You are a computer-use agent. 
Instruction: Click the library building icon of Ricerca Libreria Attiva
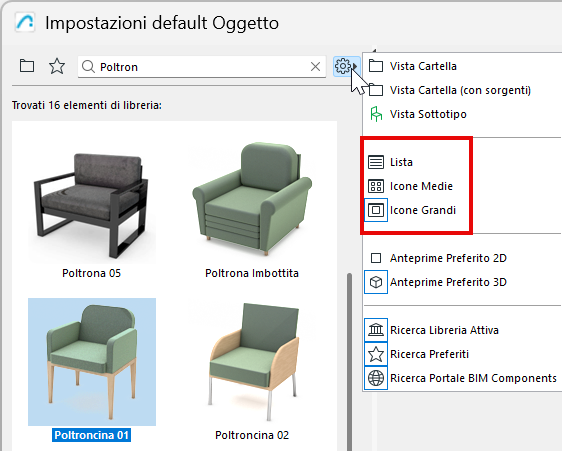pos(376,330)
